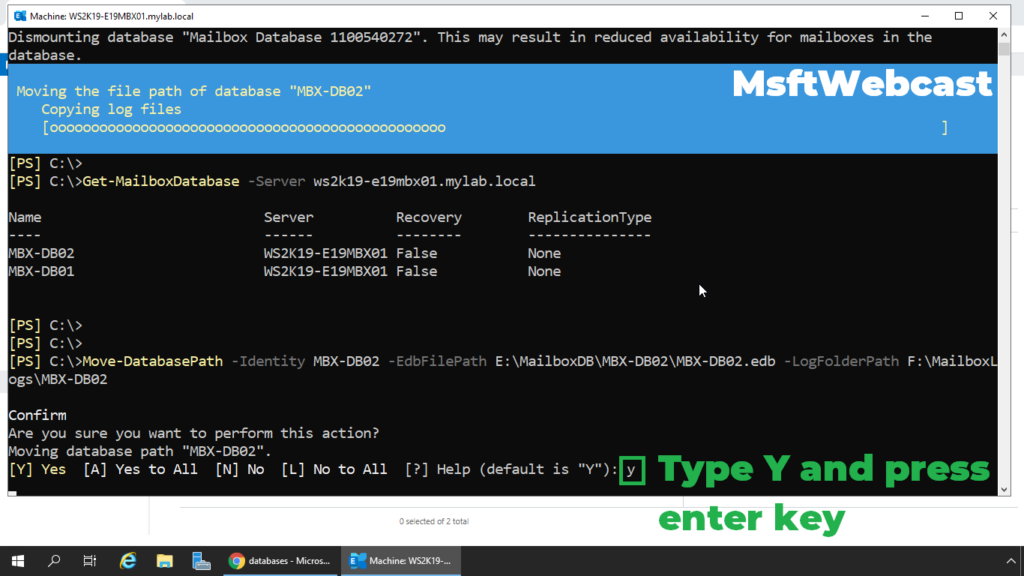Screen dimensions: 1024x576
Task: Show hidden system tray icons
Action: [1010, 561]
